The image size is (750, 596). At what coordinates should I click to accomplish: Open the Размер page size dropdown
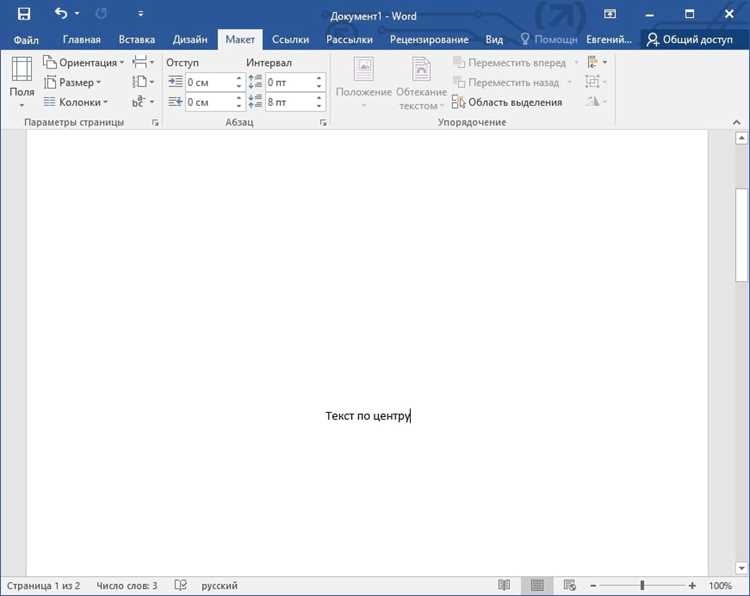coord(72,82)
